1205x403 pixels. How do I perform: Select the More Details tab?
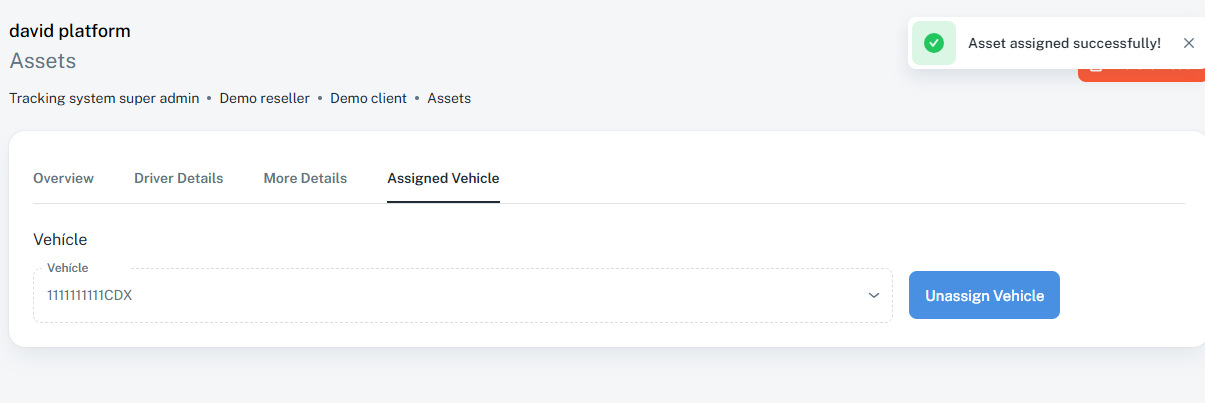pyautogui.click(x=305, y=178)
